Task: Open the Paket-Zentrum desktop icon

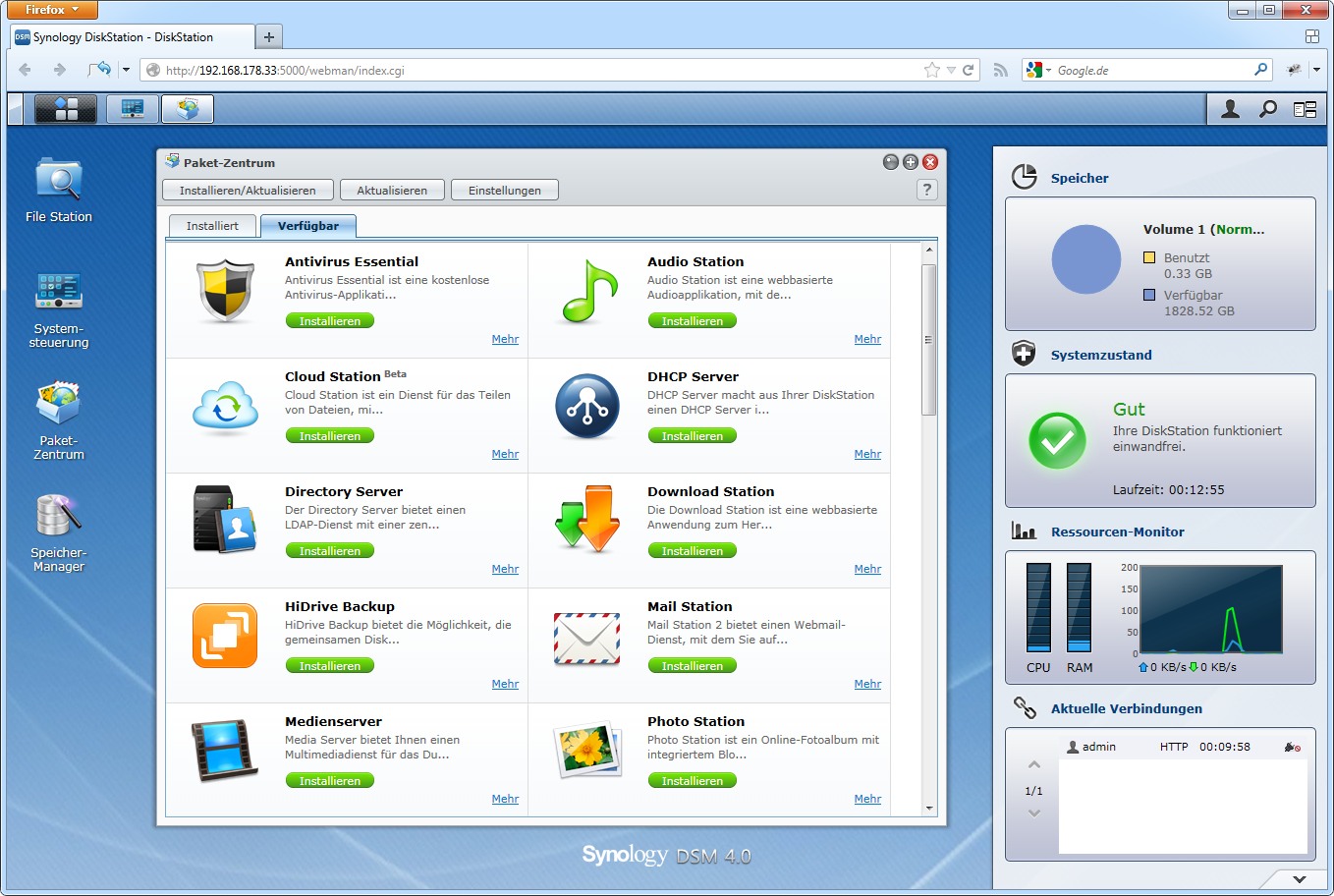Action: point(59,421)
